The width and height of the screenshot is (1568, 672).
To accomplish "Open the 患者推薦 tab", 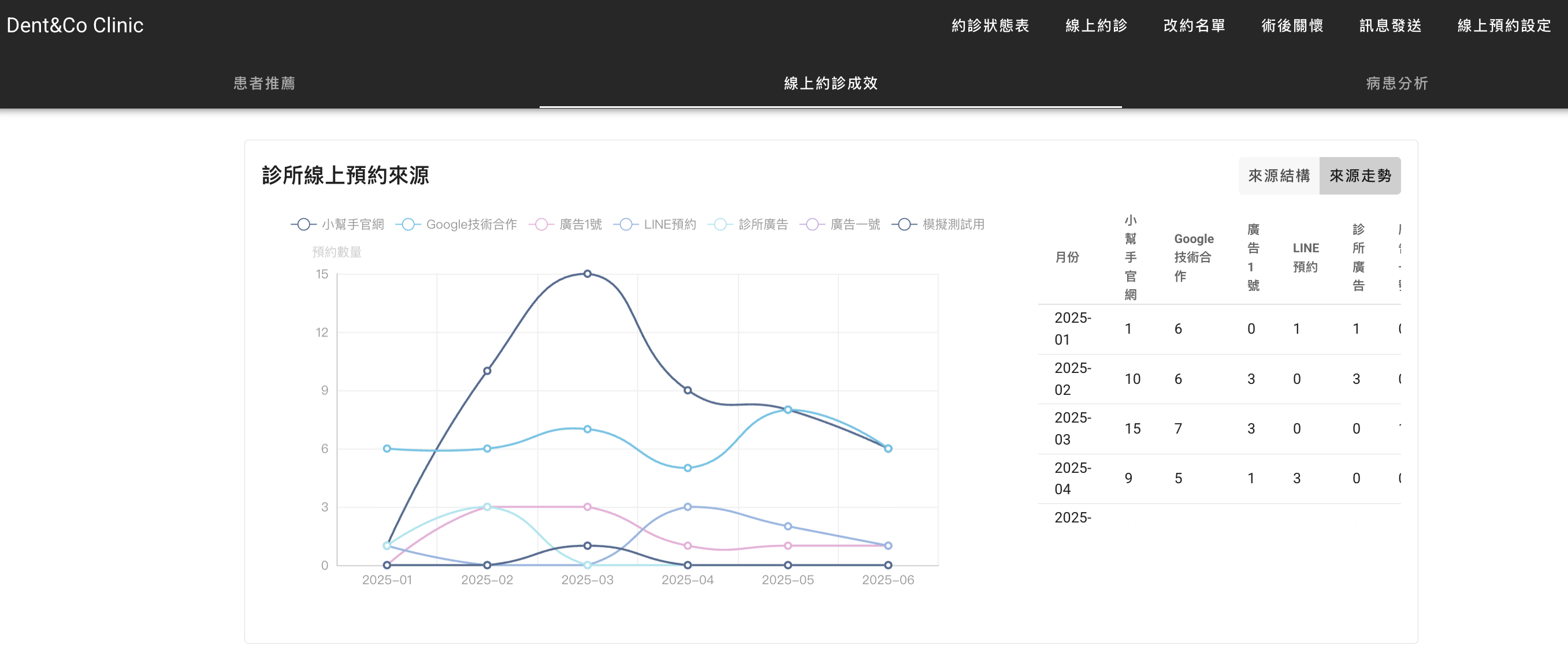I will (x=264, y=83).
